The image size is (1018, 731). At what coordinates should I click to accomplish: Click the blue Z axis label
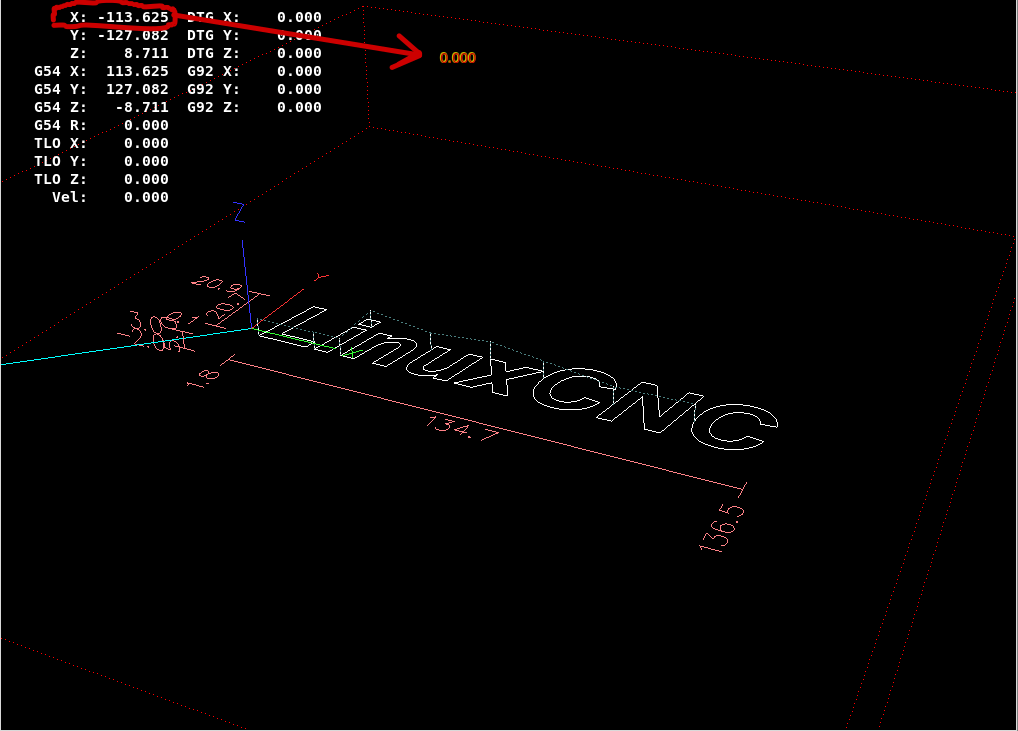[x=240, y=212]
